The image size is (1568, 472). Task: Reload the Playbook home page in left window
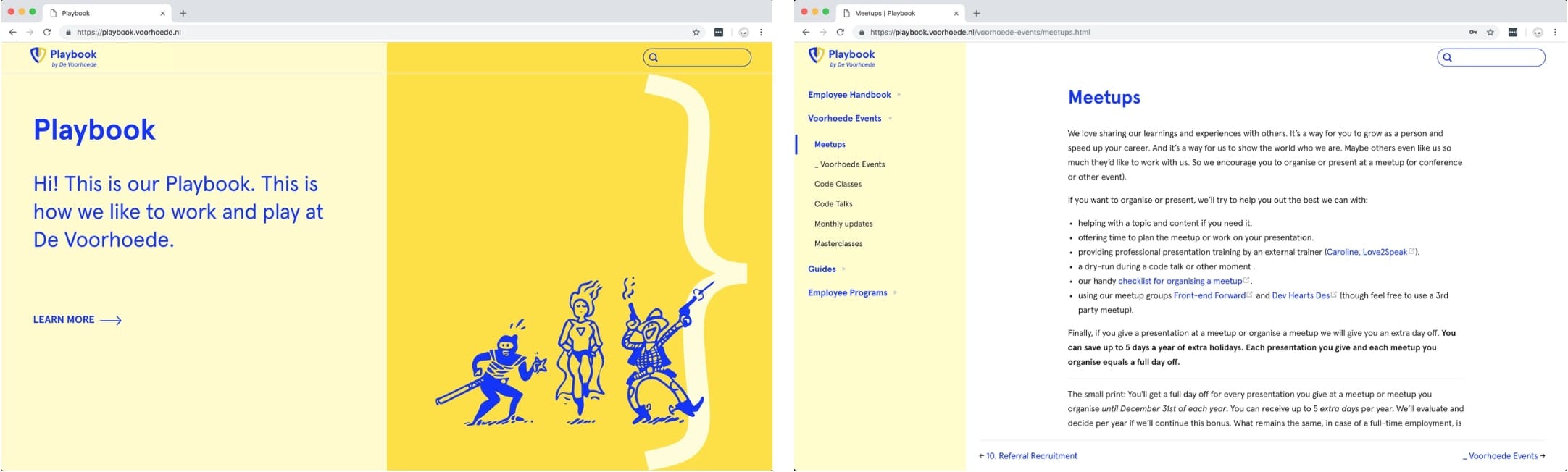pos(47,32)
